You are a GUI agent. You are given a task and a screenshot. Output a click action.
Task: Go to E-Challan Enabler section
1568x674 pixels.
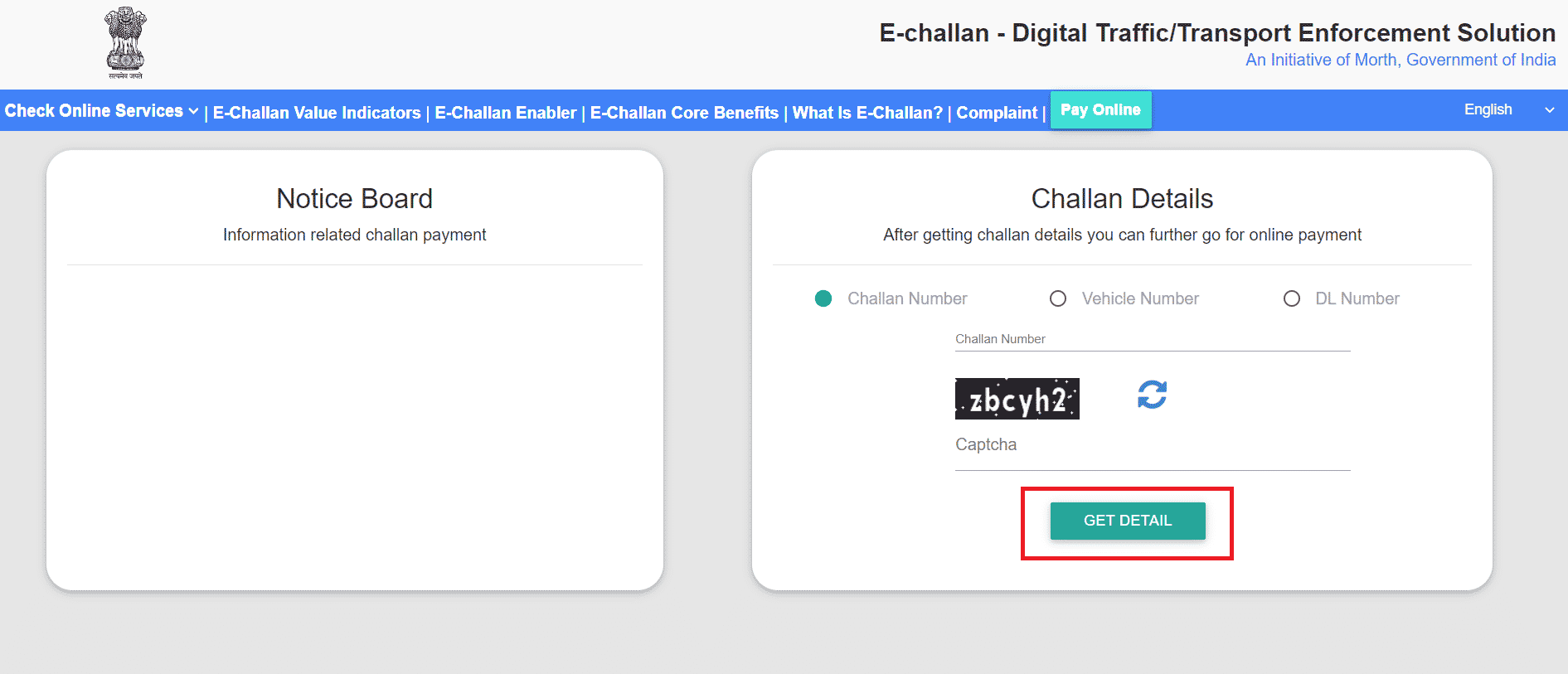[x=505, y=113]
